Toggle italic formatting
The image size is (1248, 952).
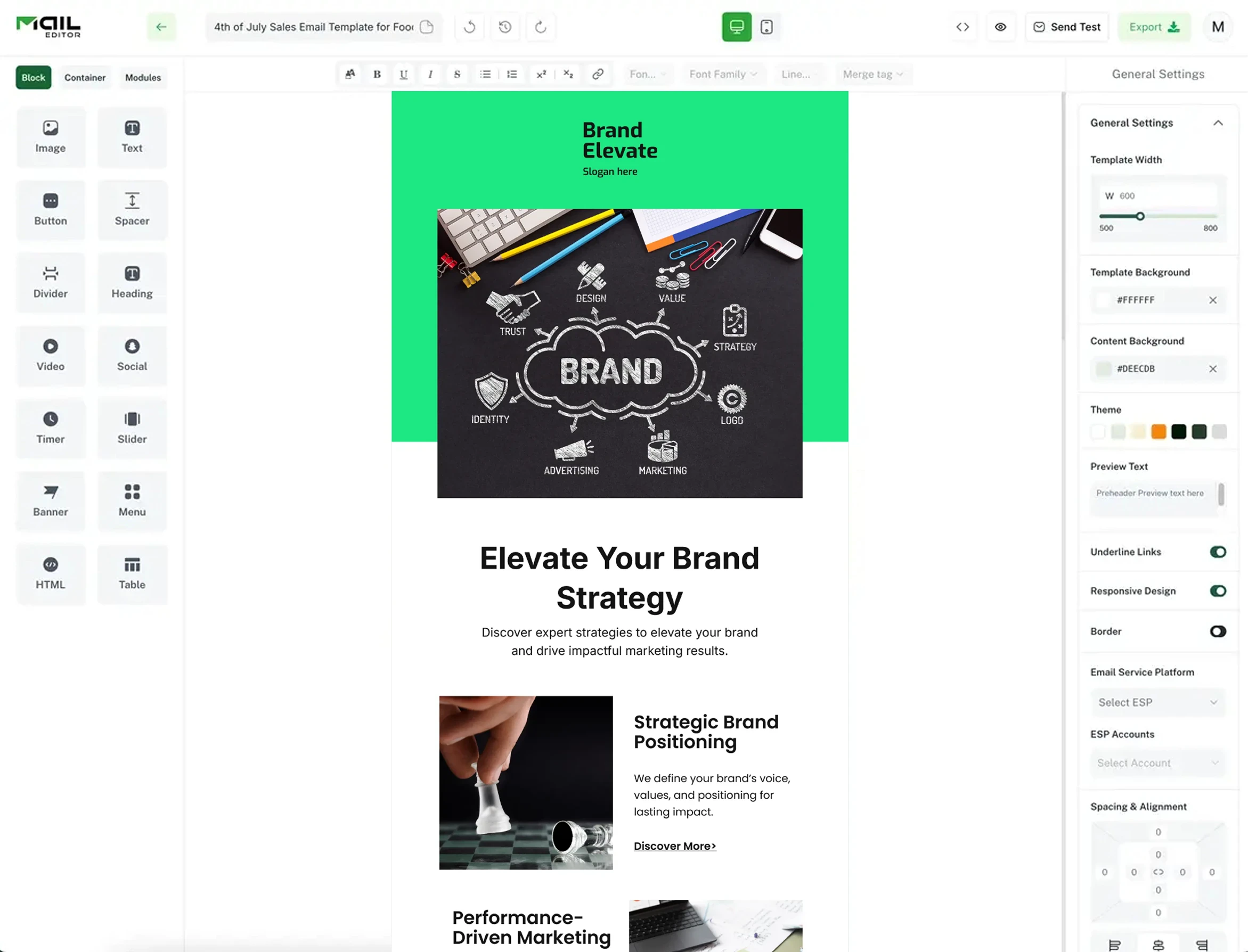point(430,74)
